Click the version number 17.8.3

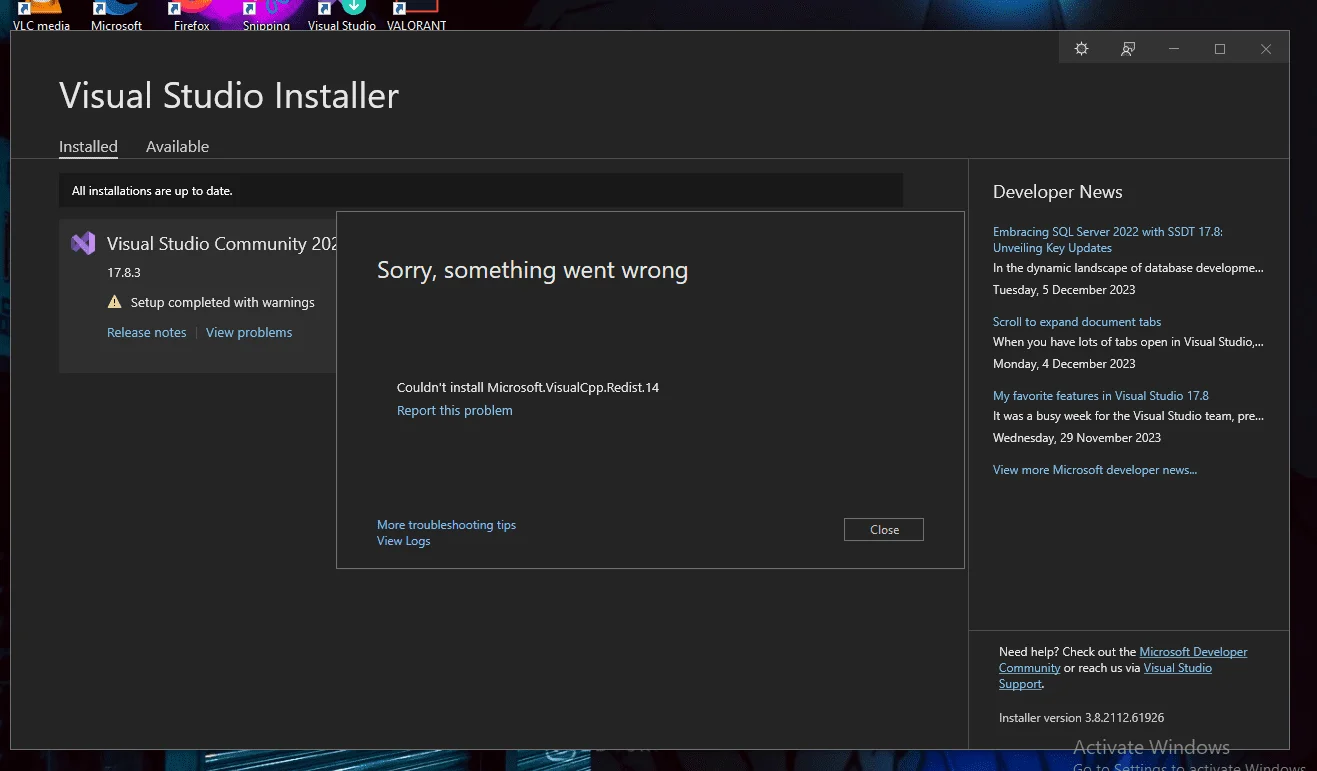click(126, 273)
